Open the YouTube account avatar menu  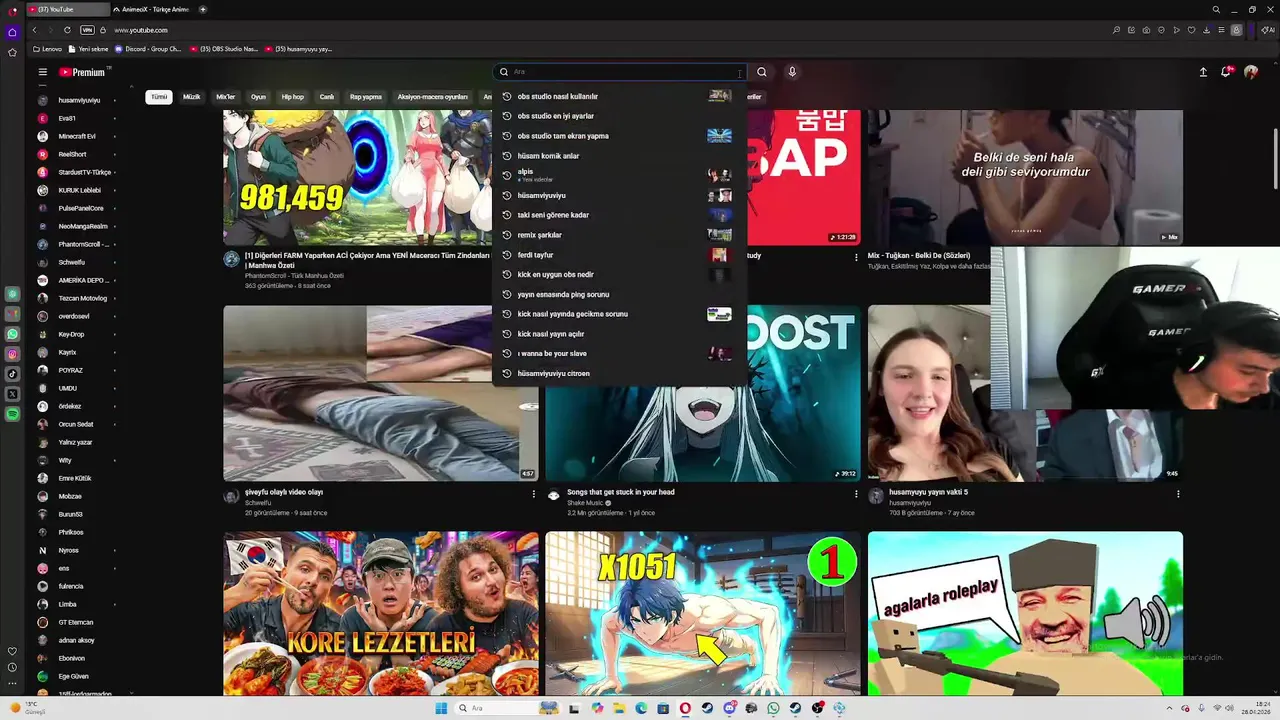[1251, 72]
